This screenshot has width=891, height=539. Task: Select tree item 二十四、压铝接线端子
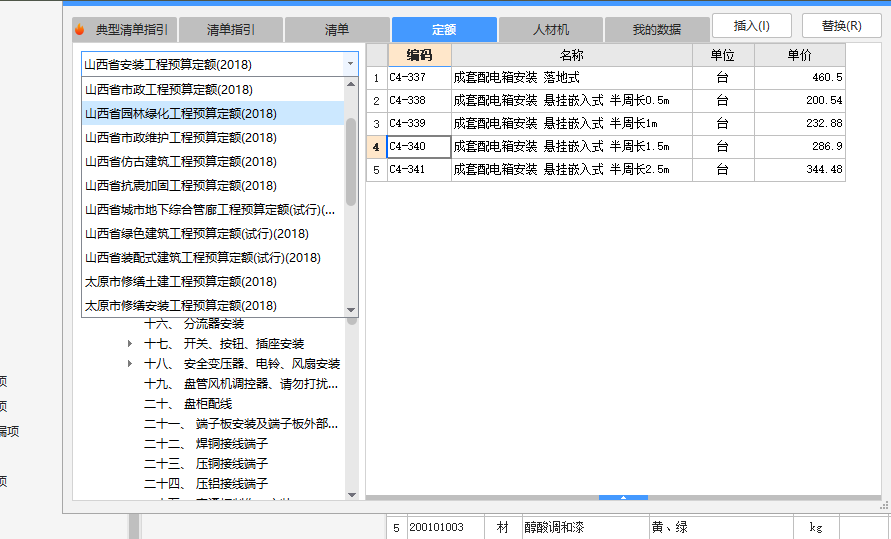pyautogui.click(x=206, y=483)
